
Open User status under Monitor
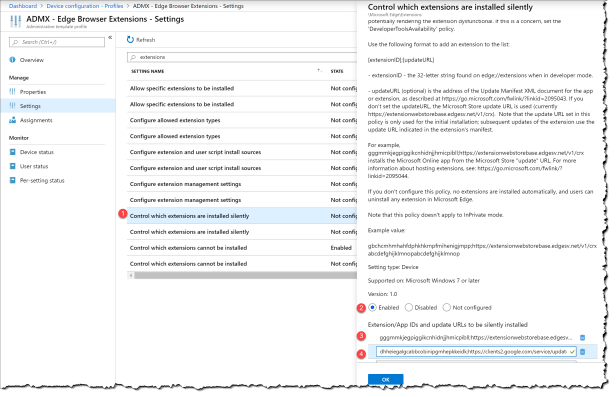pyautogui.click(x=34, y=166)
